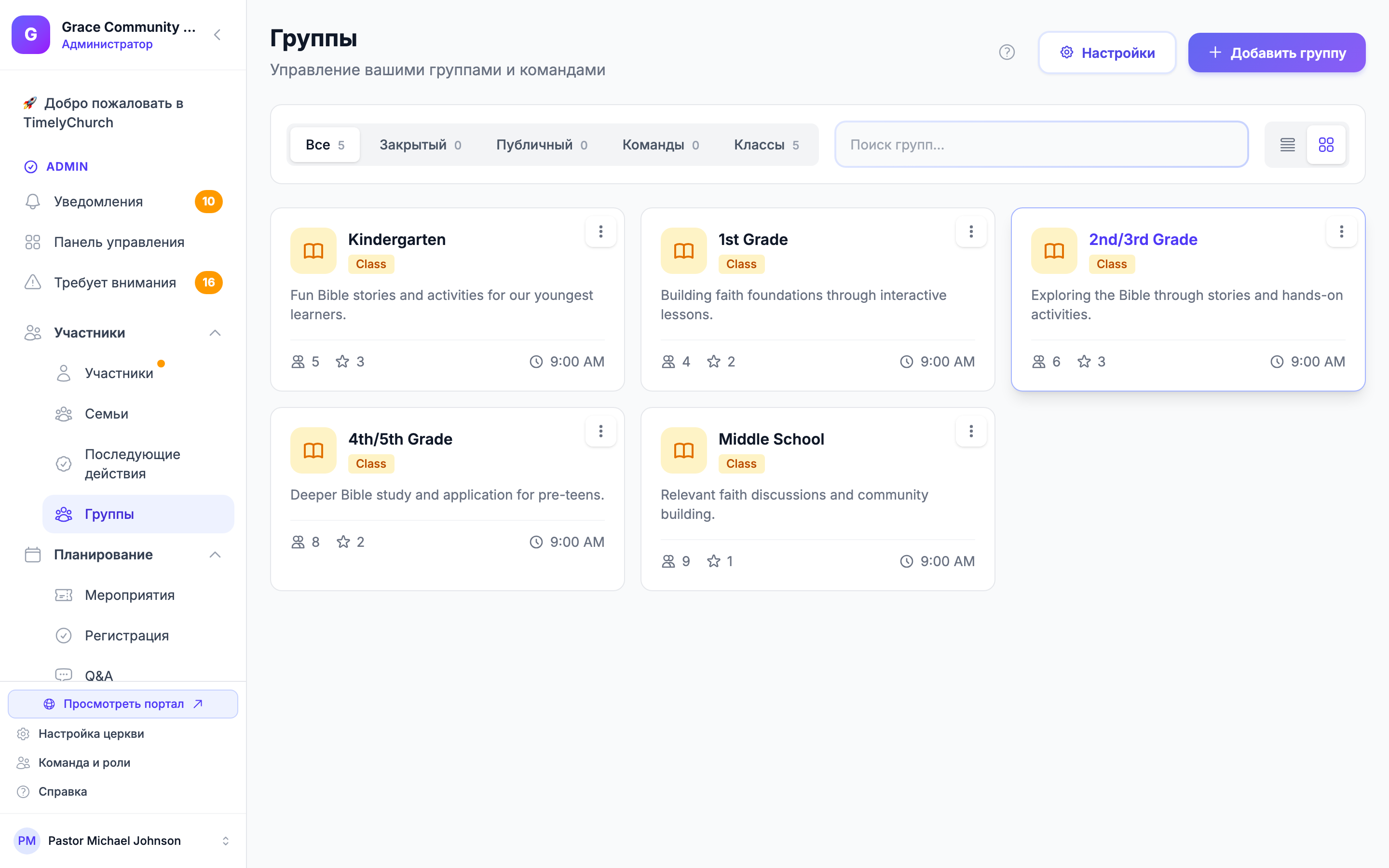Click Kindergarten 9:00 AM time
Image resolution: width=1389 pixels, height=868 pixels.
(567, 362)
